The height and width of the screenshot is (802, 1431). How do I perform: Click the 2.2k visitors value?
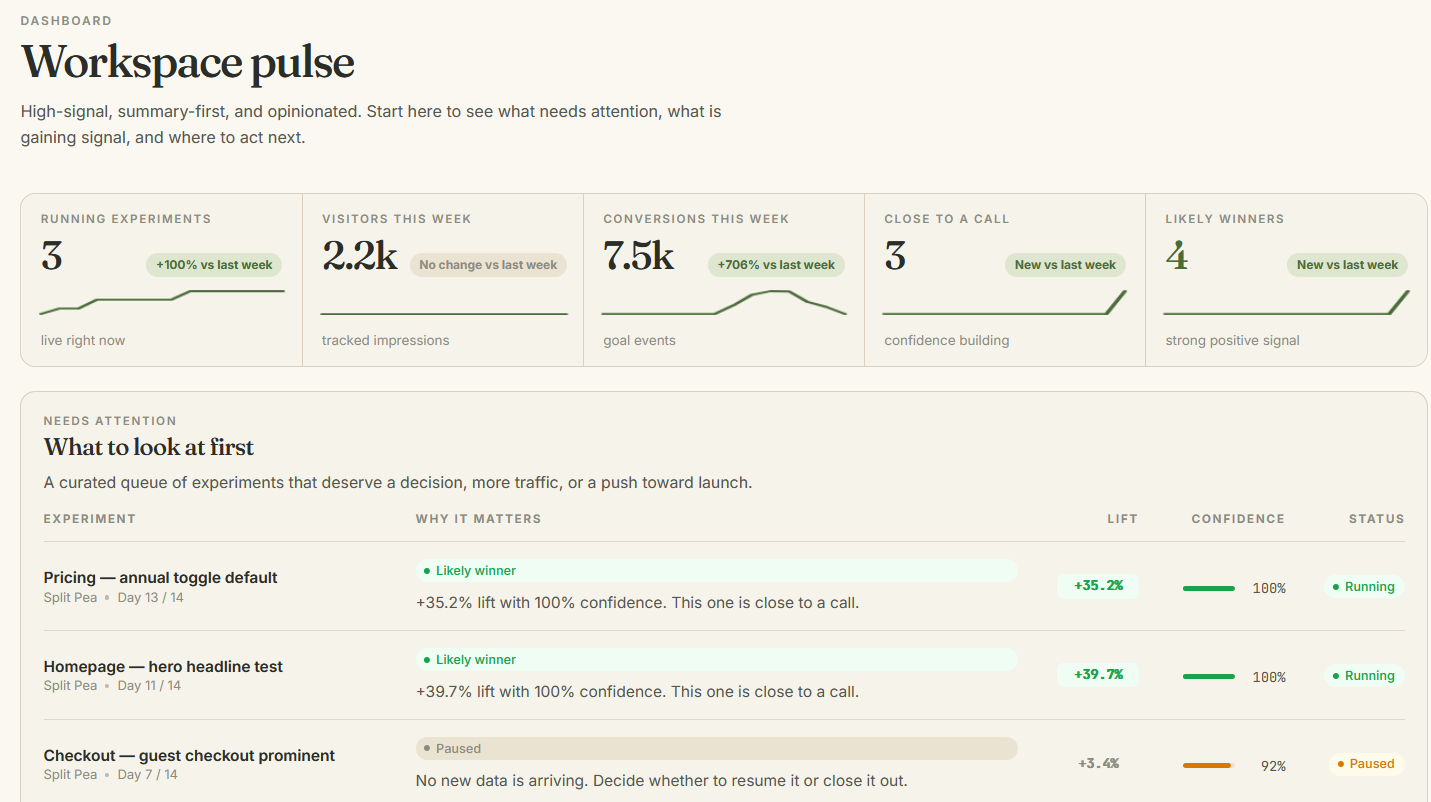click(359, 256)
